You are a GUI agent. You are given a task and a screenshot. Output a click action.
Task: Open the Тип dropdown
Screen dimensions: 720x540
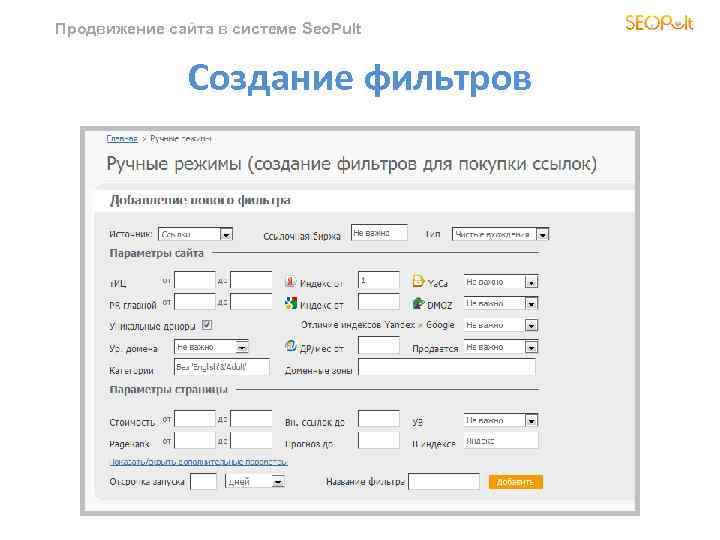point(501,234)
